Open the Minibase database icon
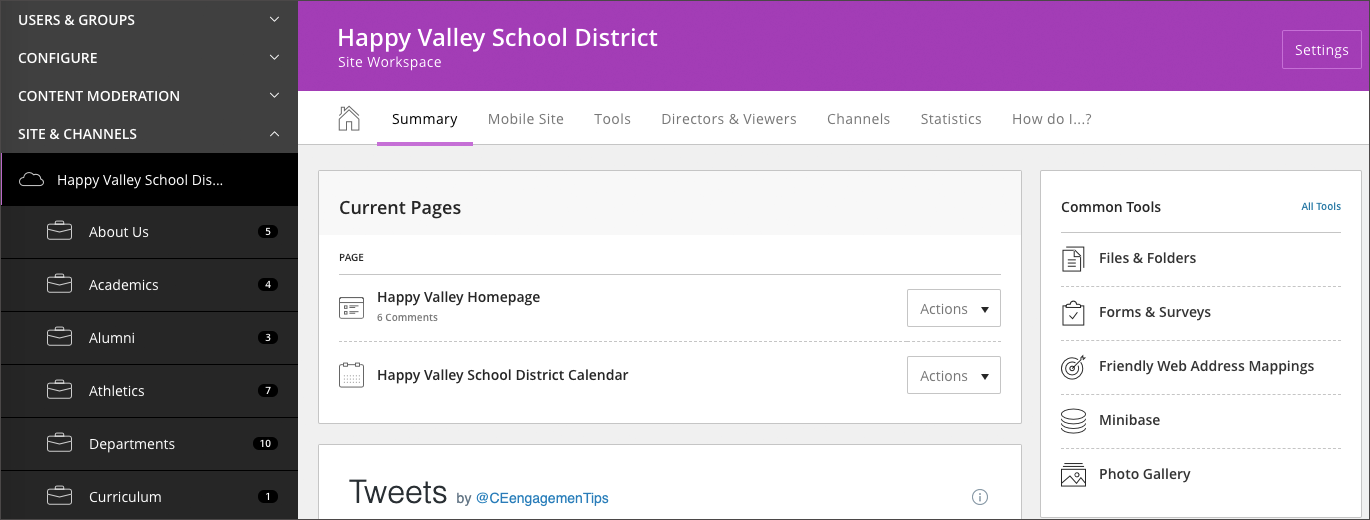The width and height of the screenshot is (1370, 520). tap(1073, 421)
